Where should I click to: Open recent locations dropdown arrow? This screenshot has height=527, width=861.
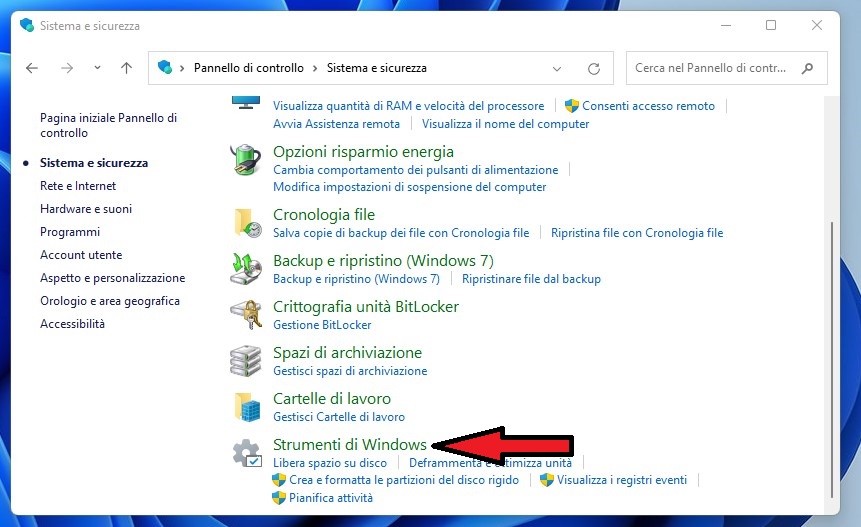point(97,68)
